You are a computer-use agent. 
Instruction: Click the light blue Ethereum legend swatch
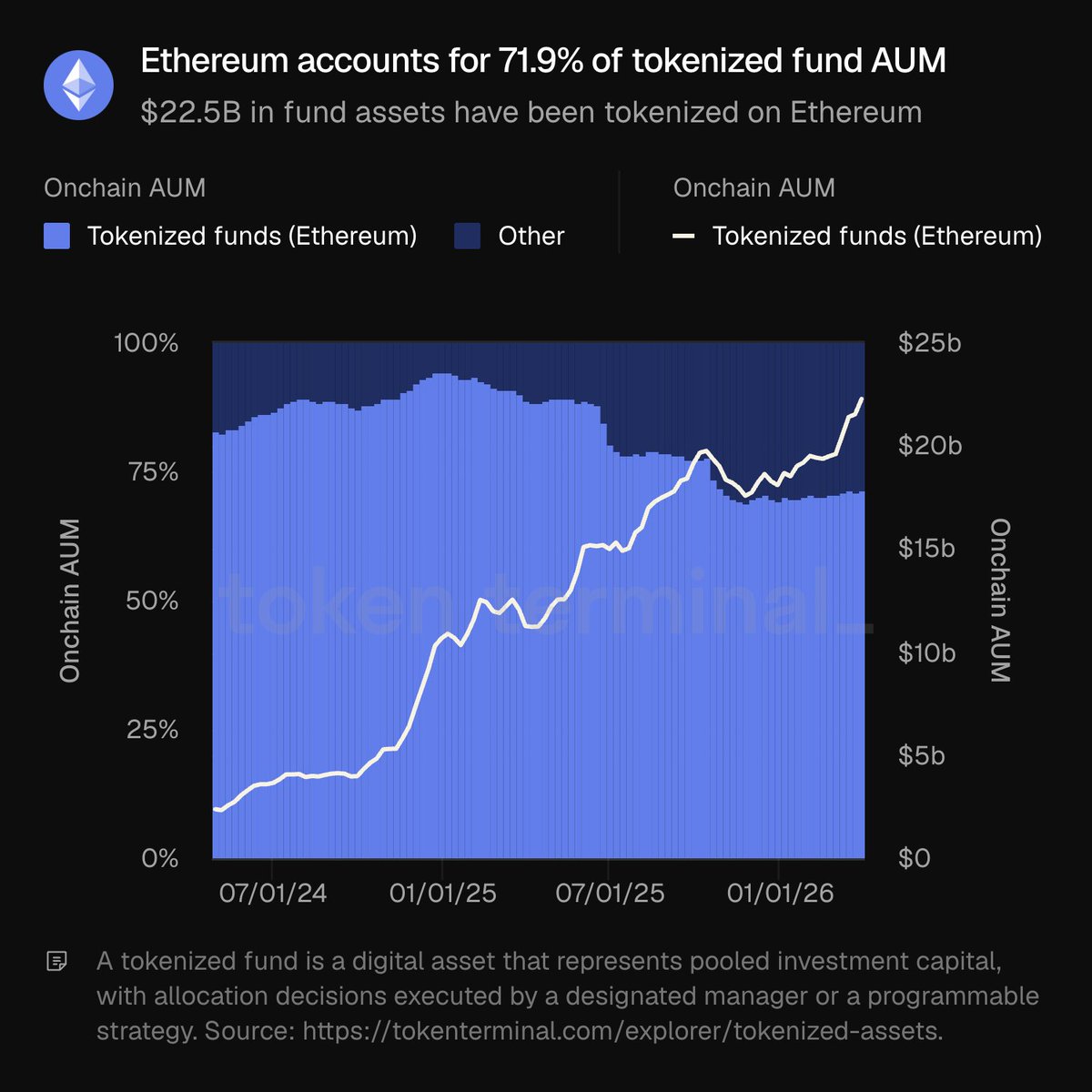(56, 237)
